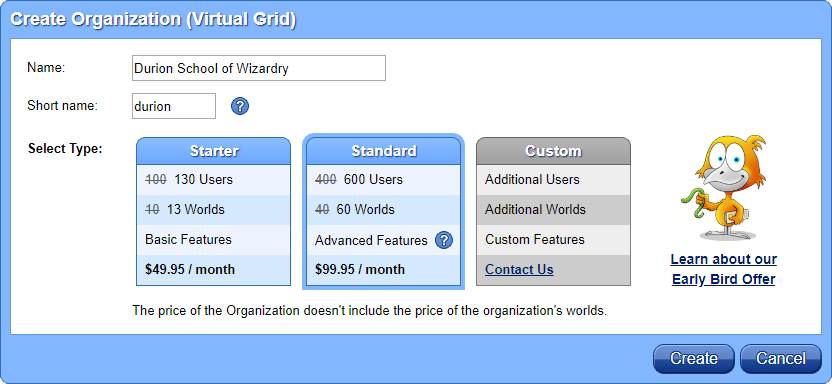Click the 'Short name:' label
Screen dimensions: 832x384
(63, 106)
